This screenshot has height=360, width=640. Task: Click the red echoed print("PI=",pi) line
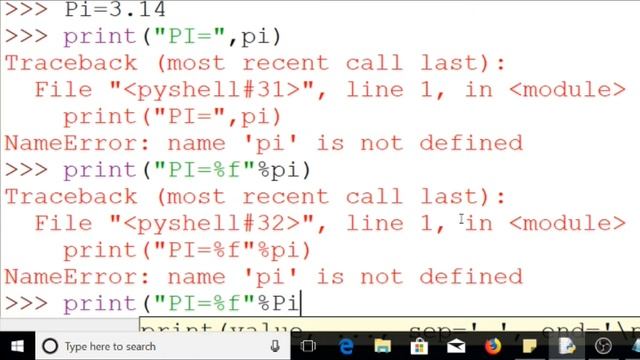(172, 117)
